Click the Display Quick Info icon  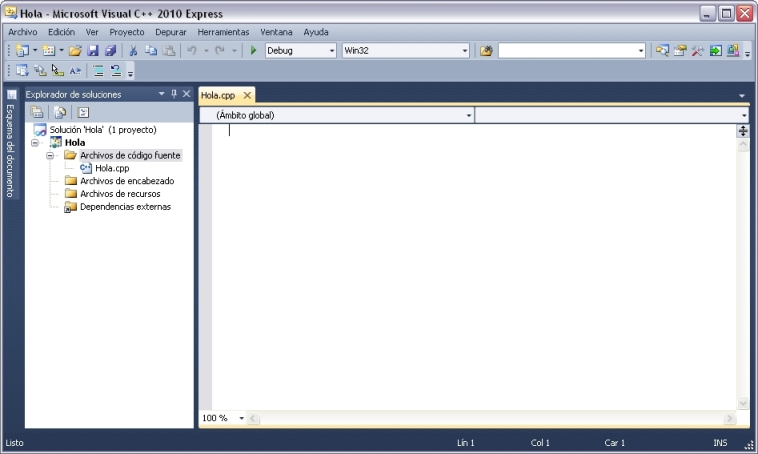(58, 71)
